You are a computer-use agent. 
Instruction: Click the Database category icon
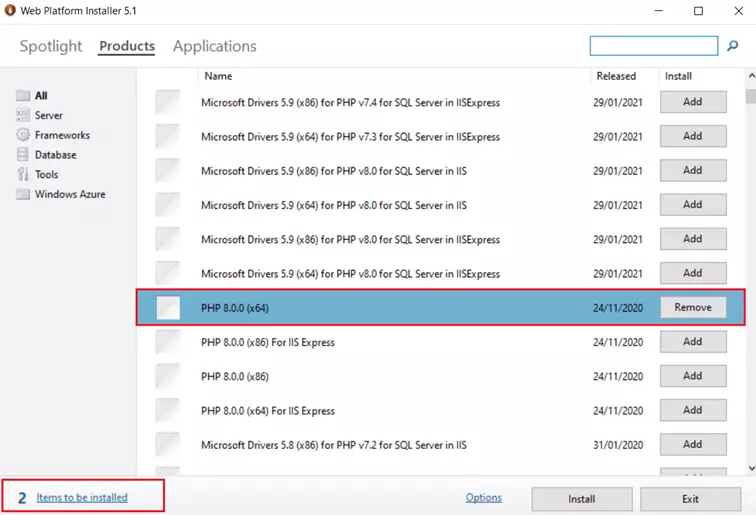coord(23,154)
